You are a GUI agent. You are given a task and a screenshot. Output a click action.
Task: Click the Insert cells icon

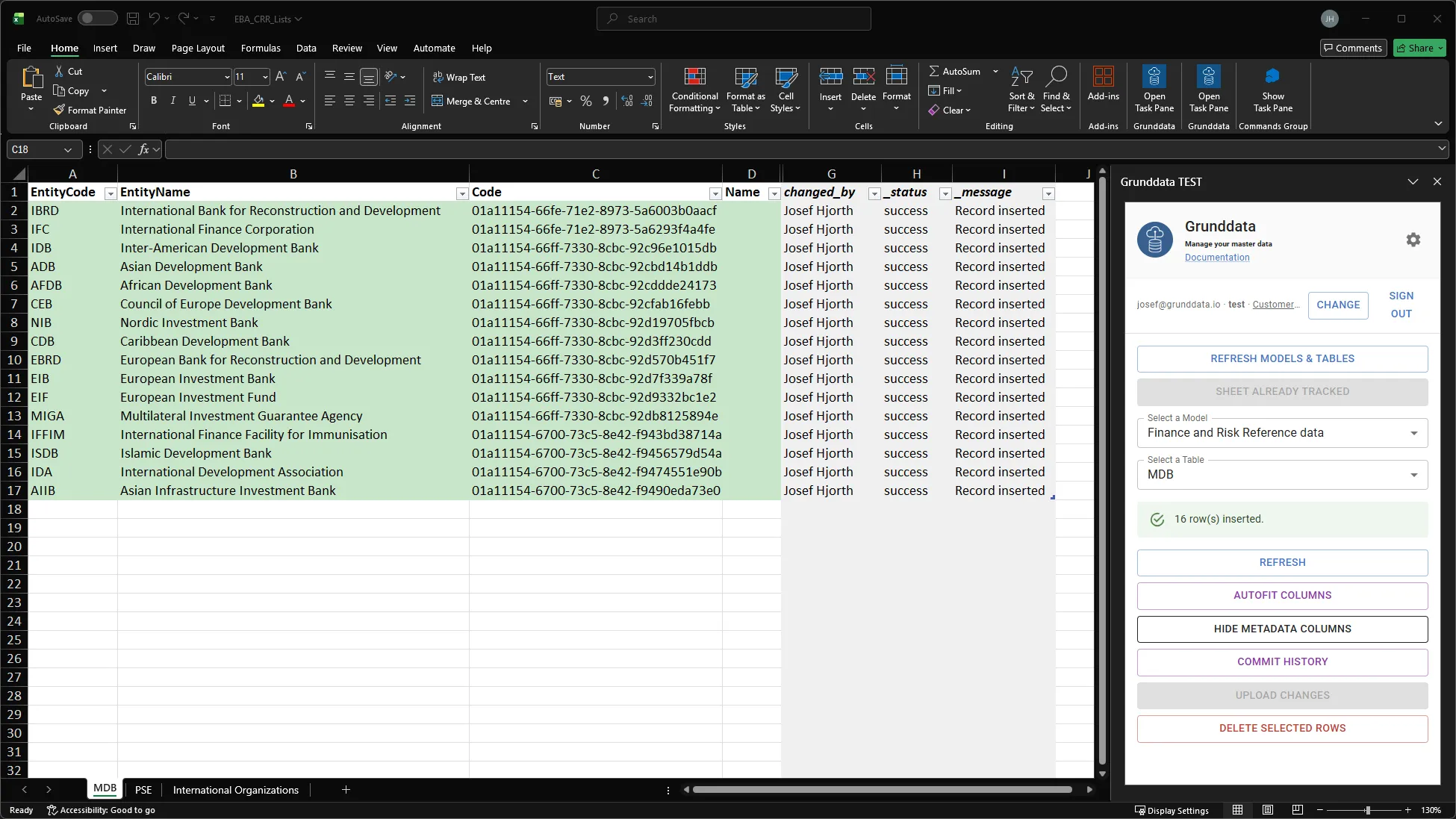[x=830, y=76]
